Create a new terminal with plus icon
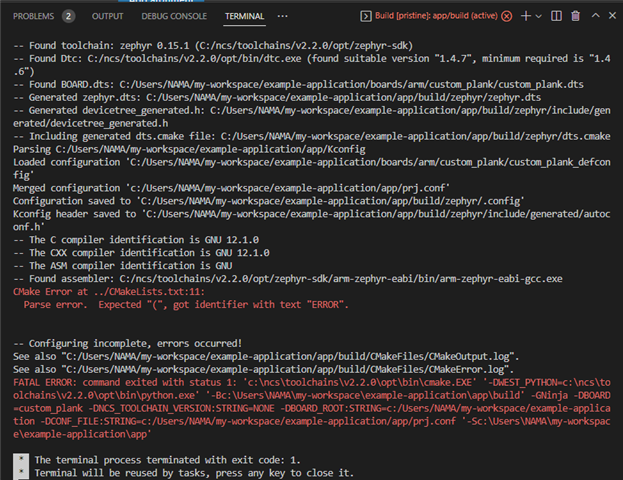The image size is (623, 480). (526, 16)
